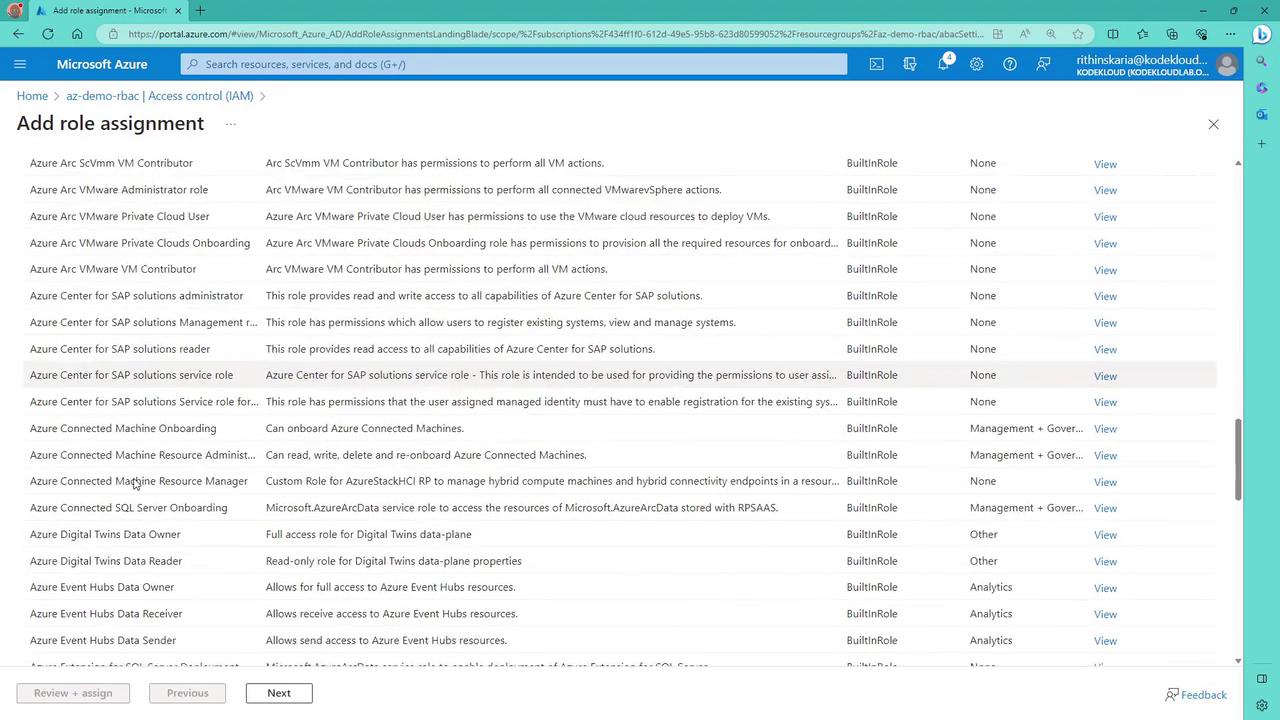Viewport: 1280px width, 720px height.
Task: Click the role list vertical scrollbar thumb
Action: 1237,460
